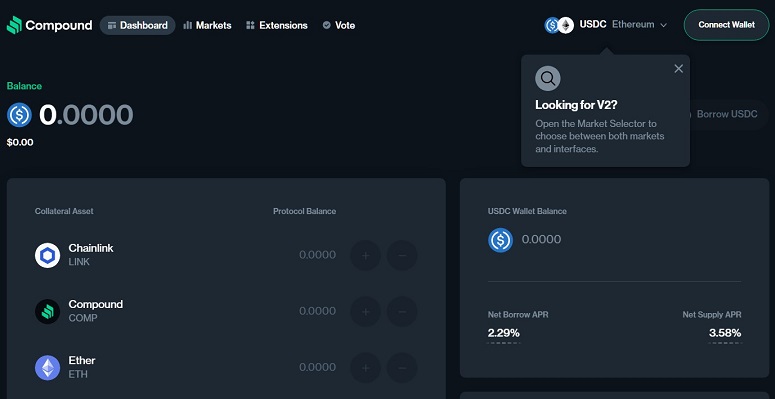Add Chainlink collateral with plus button
The height and width of the screenshot is (399, 775).
pos(366,255)
